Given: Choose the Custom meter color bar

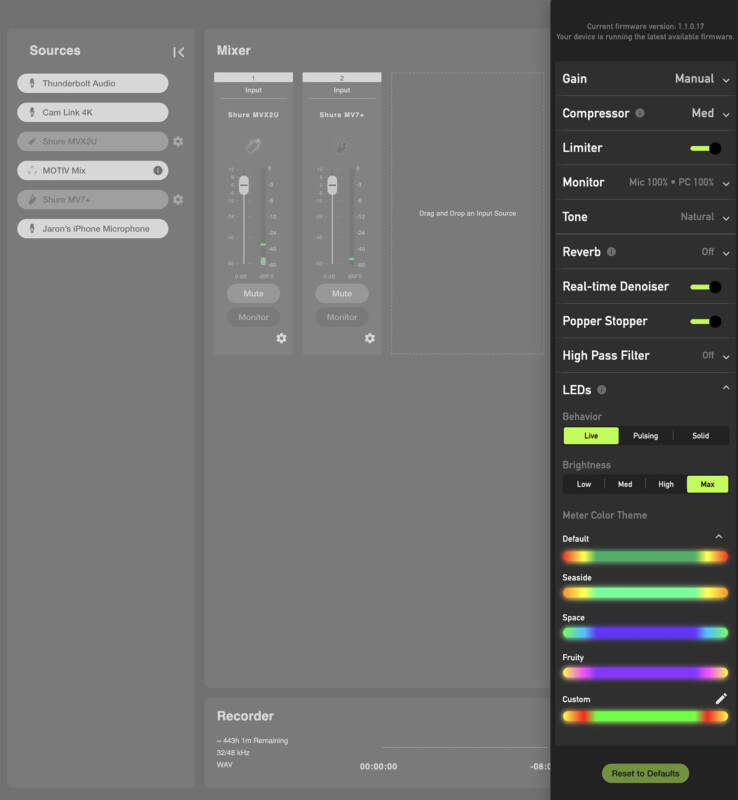Looking at the screenshot, I should (x=645, y=717).
